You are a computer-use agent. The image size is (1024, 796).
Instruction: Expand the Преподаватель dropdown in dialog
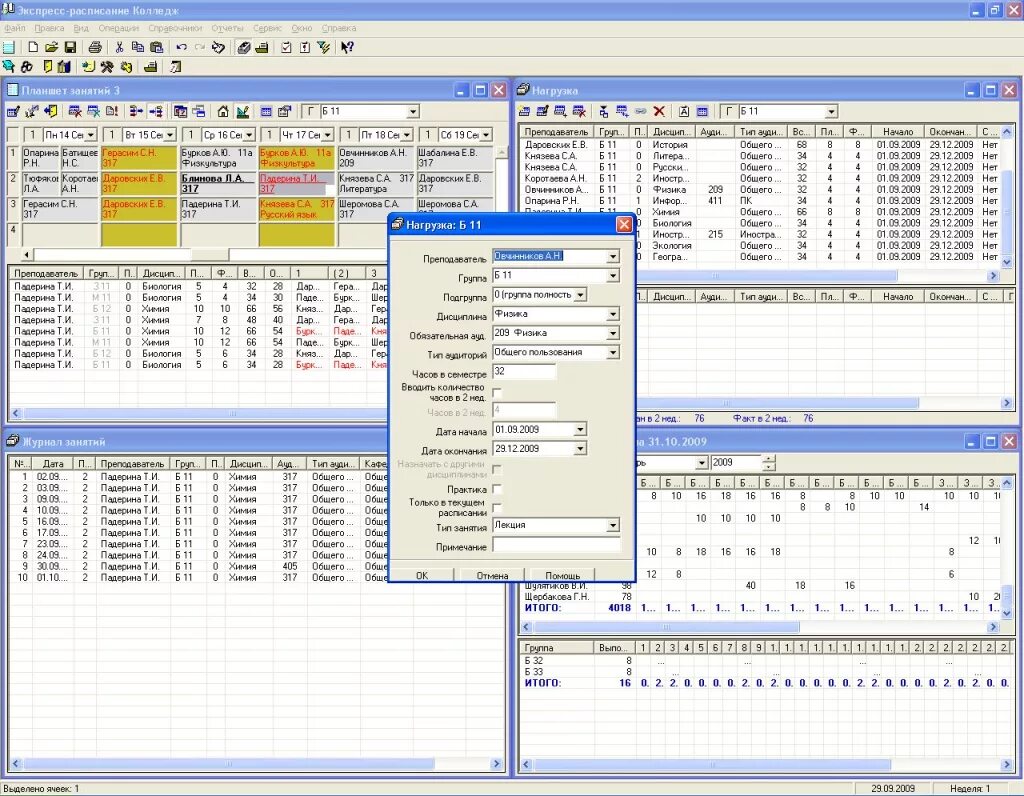tap(613, 257)
